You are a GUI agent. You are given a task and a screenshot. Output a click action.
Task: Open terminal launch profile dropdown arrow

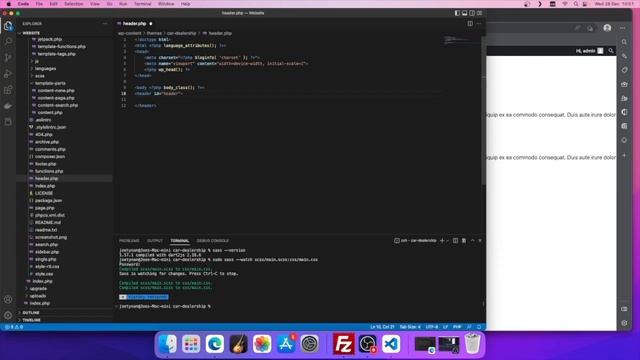coord(448,240)
